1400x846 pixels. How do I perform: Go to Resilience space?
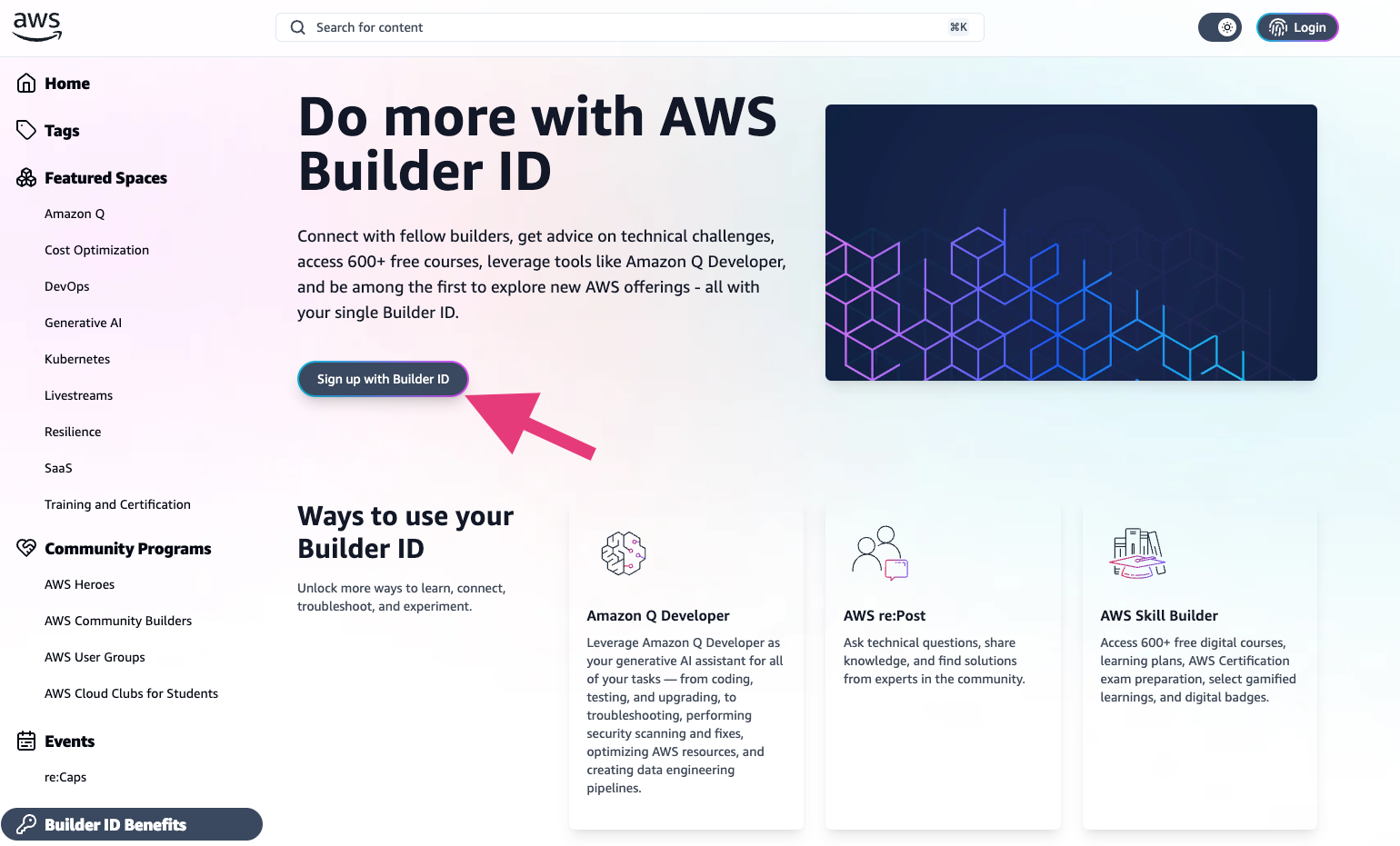pyautogui.click(x=73, y=432)
